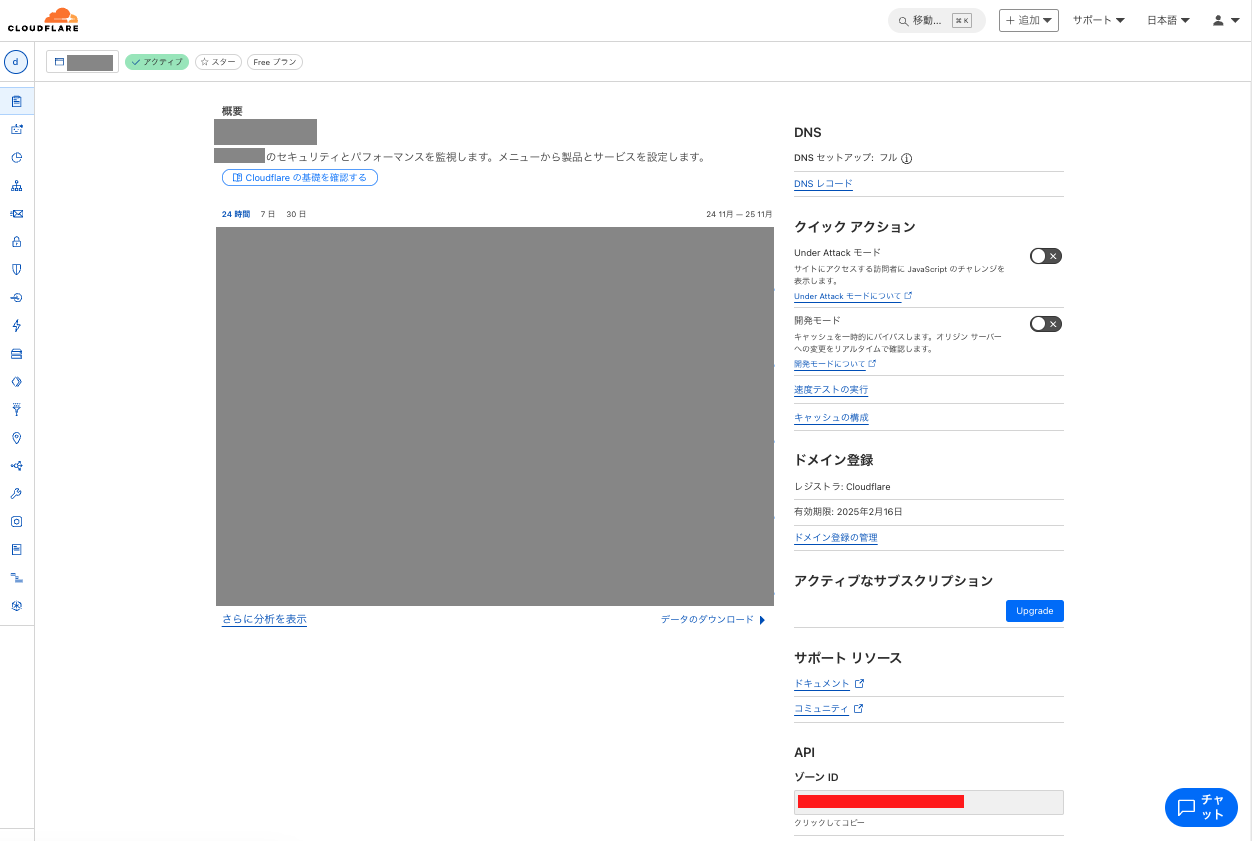Open the DNS レコード link

[x=823, y=184]
